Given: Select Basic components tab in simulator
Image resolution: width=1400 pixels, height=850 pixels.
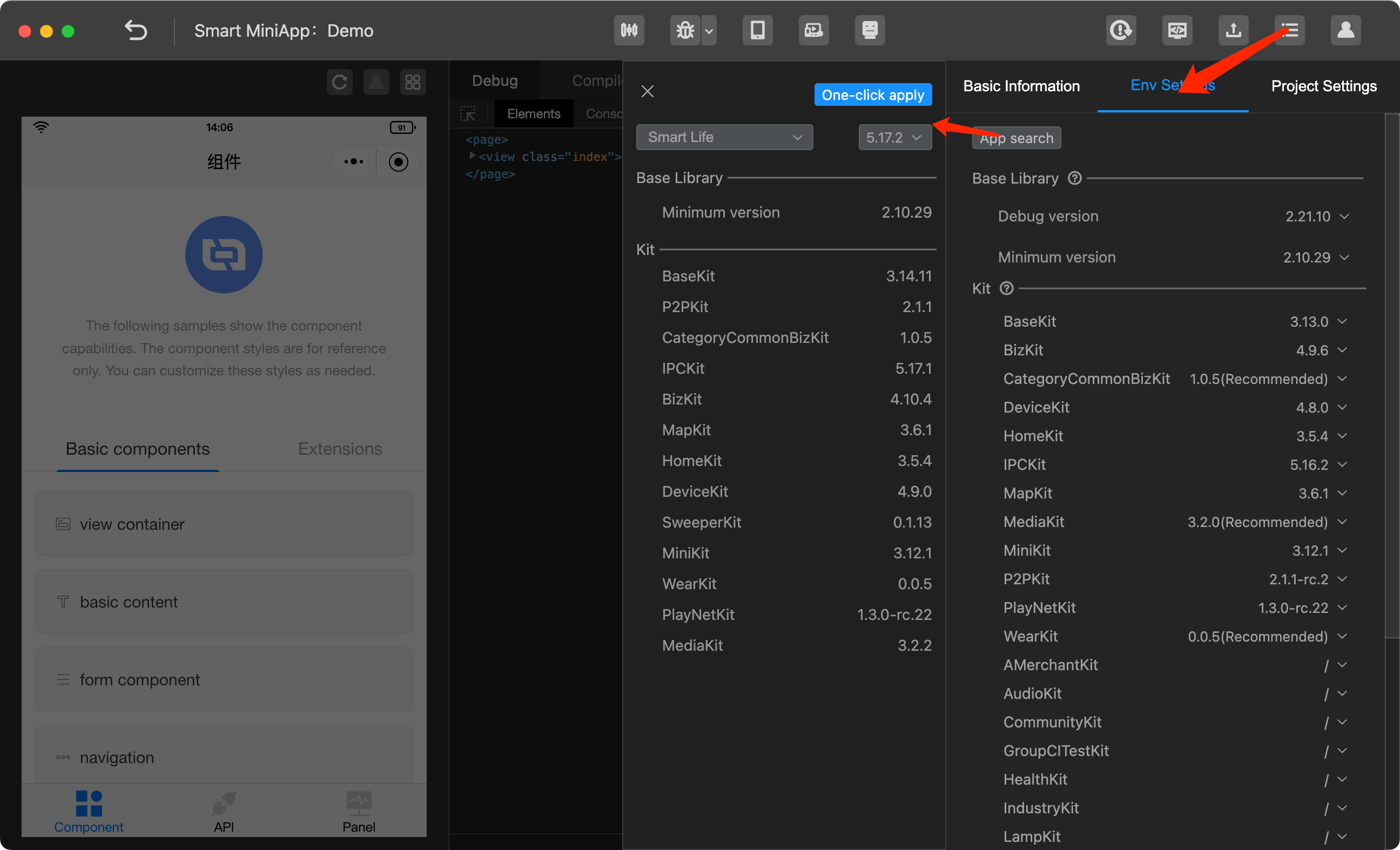Looking at the screenshot, I should tap(138, 449).
